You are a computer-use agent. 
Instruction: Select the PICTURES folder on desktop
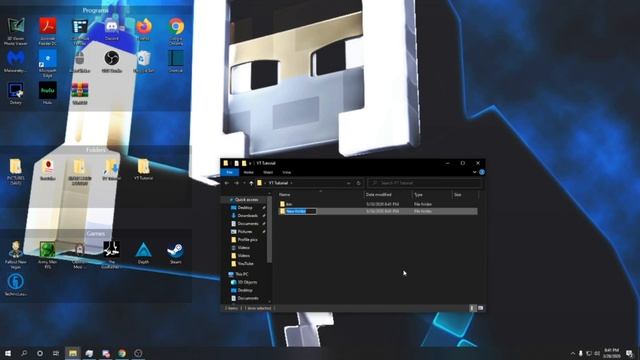(16, 171)
